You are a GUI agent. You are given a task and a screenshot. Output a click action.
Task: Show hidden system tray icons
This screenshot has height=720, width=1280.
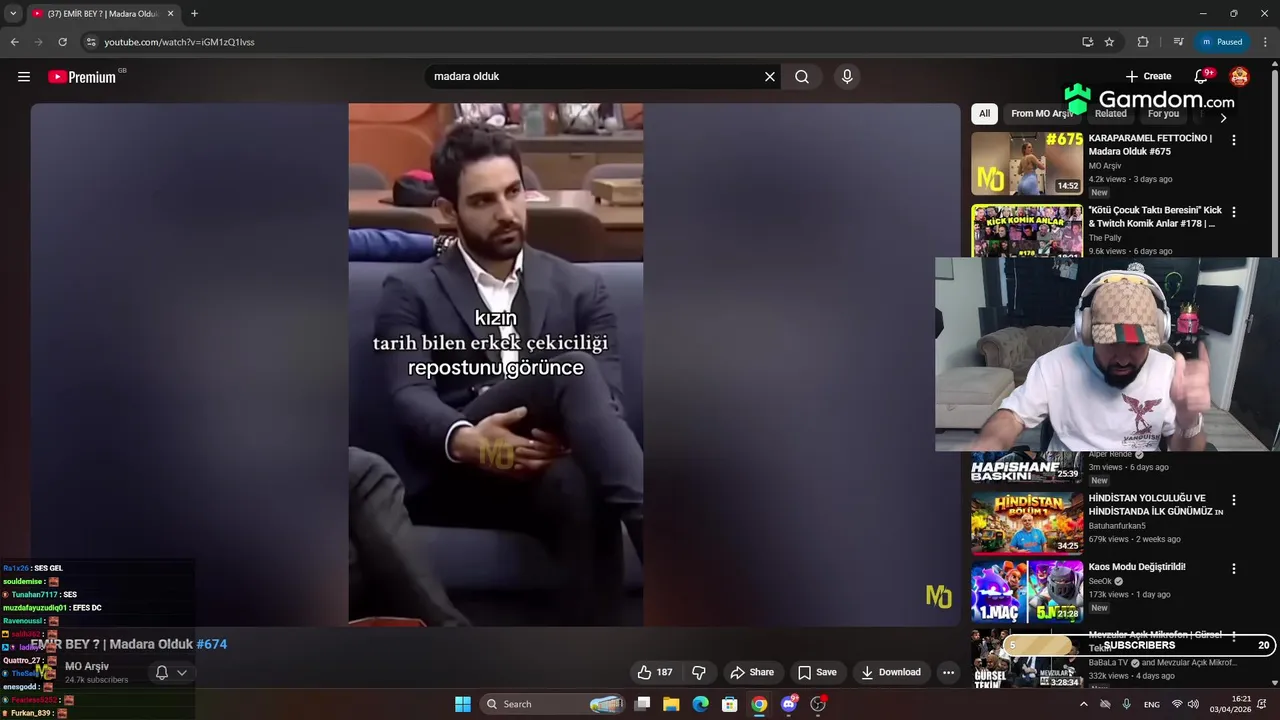pyautogui.click(x=1083, y=704)
